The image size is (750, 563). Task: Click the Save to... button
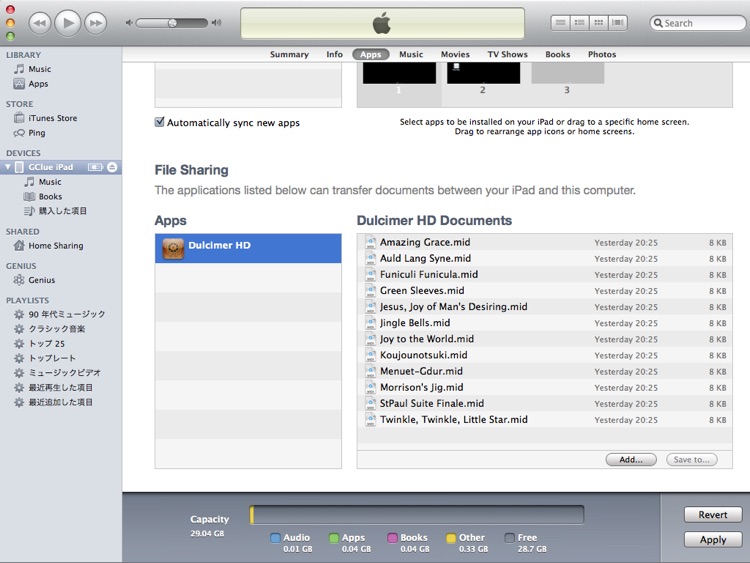point(692,460)
